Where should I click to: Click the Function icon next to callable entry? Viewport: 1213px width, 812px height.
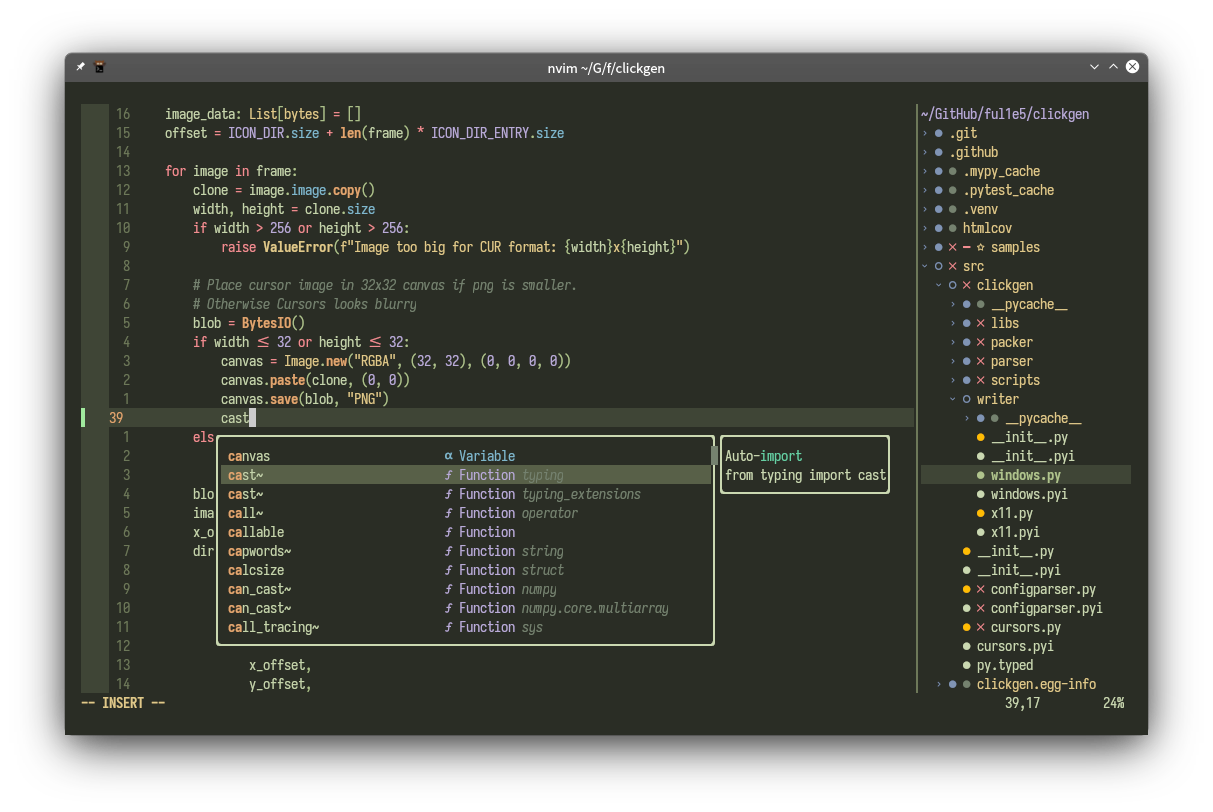click(x=447, y=532)
